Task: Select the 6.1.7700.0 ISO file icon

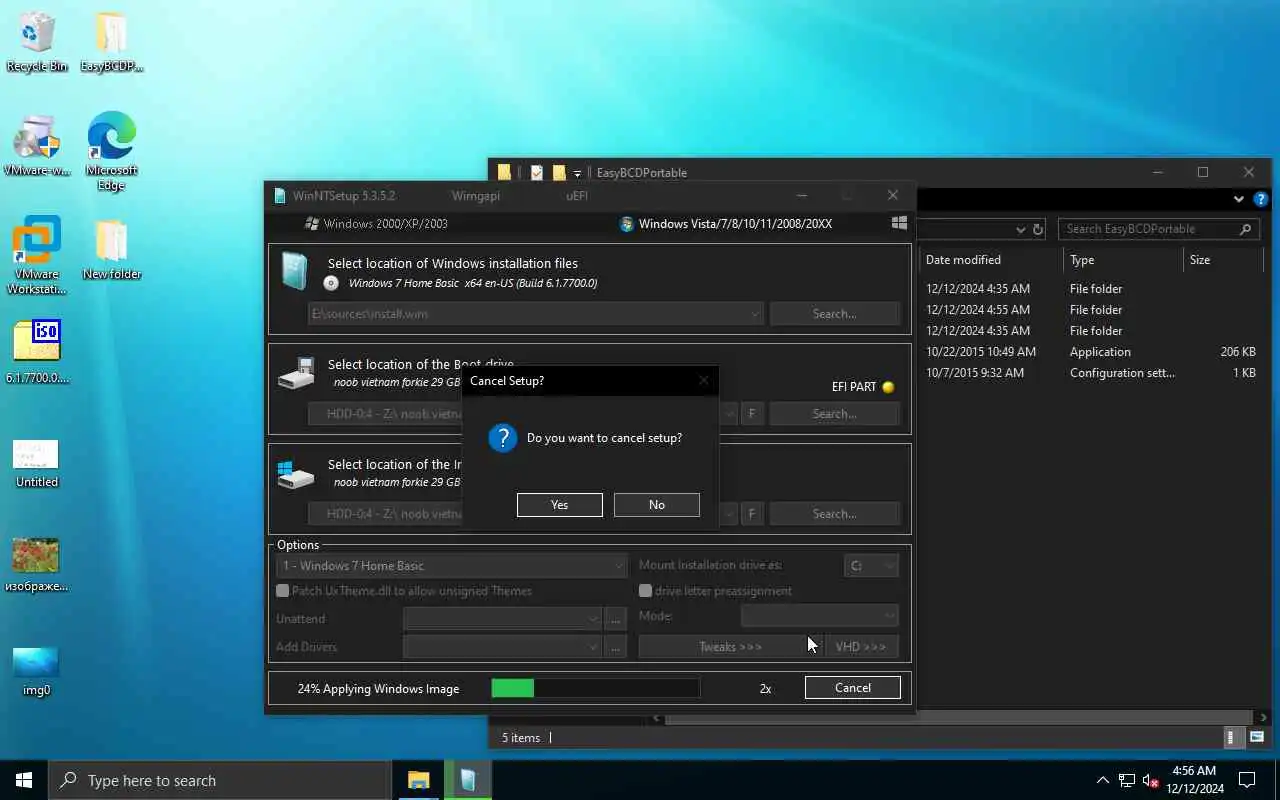Action: coord(37,352)
